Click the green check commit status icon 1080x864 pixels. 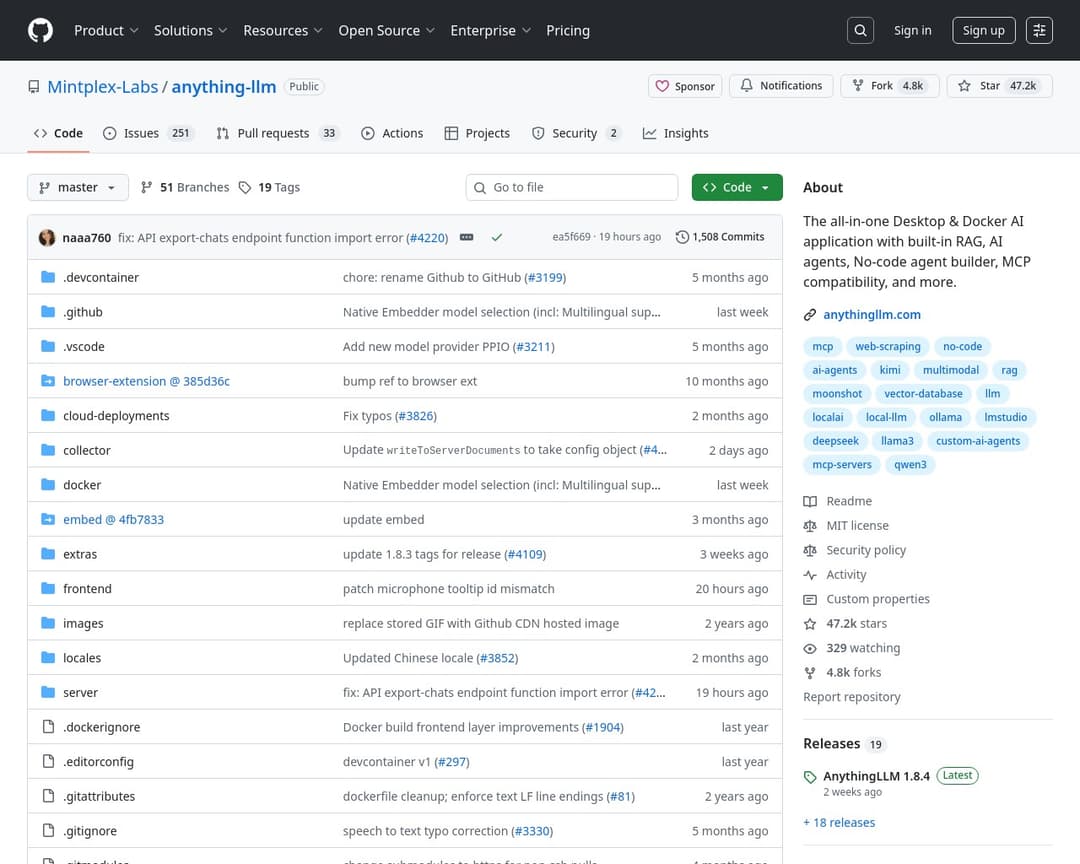pos(497,237)
